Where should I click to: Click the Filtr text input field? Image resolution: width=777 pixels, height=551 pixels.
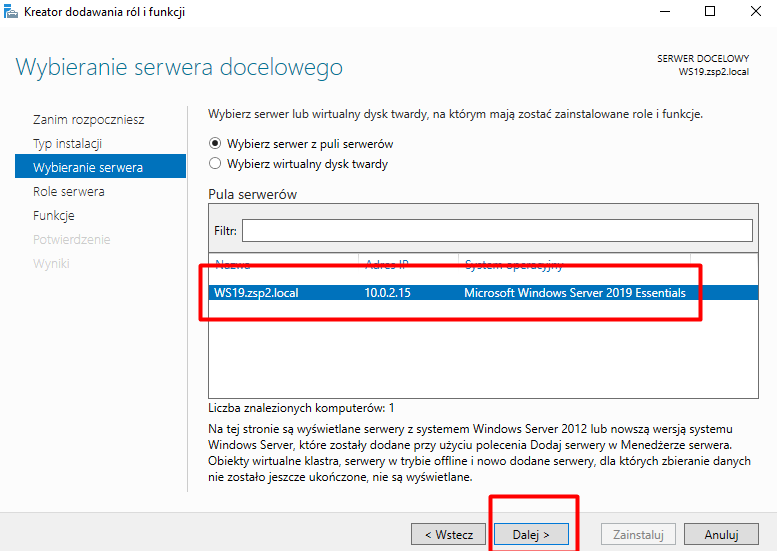(x=496, y=231)
